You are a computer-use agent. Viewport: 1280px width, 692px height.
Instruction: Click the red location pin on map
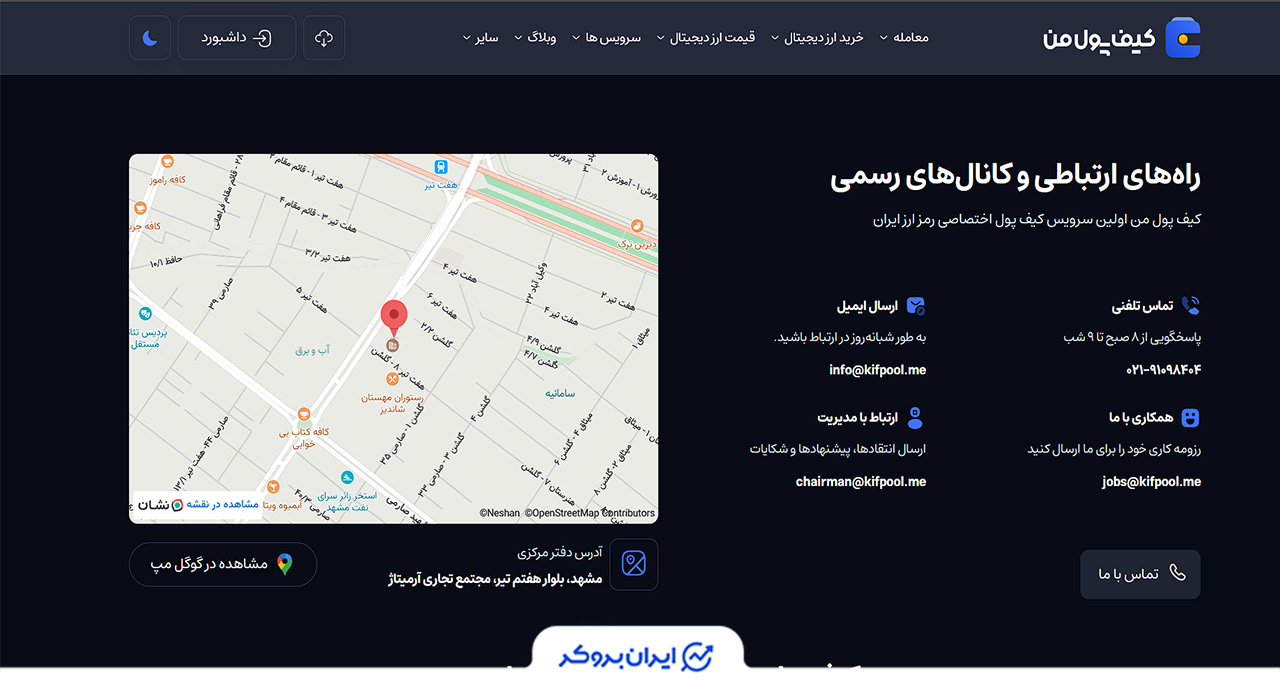click(394, 317)
